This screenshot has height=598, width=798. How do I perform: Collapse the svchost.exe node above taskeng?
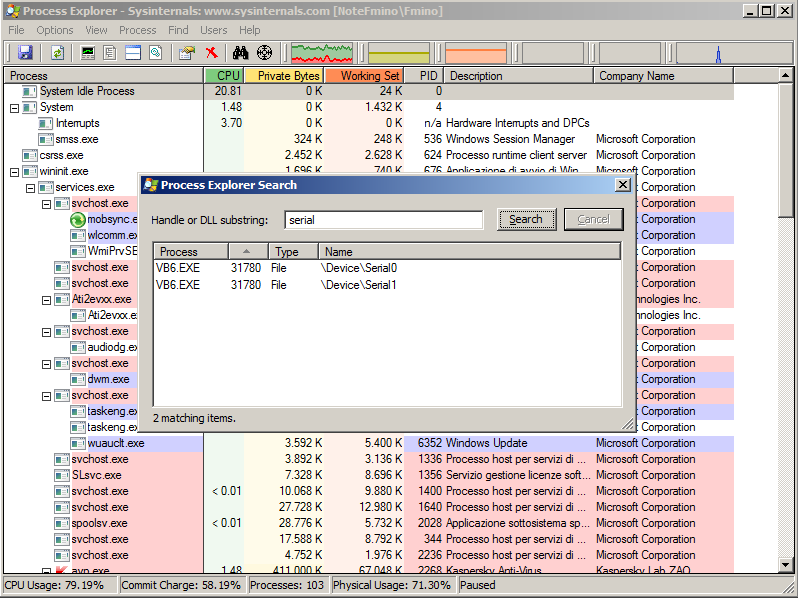point(46,396)
